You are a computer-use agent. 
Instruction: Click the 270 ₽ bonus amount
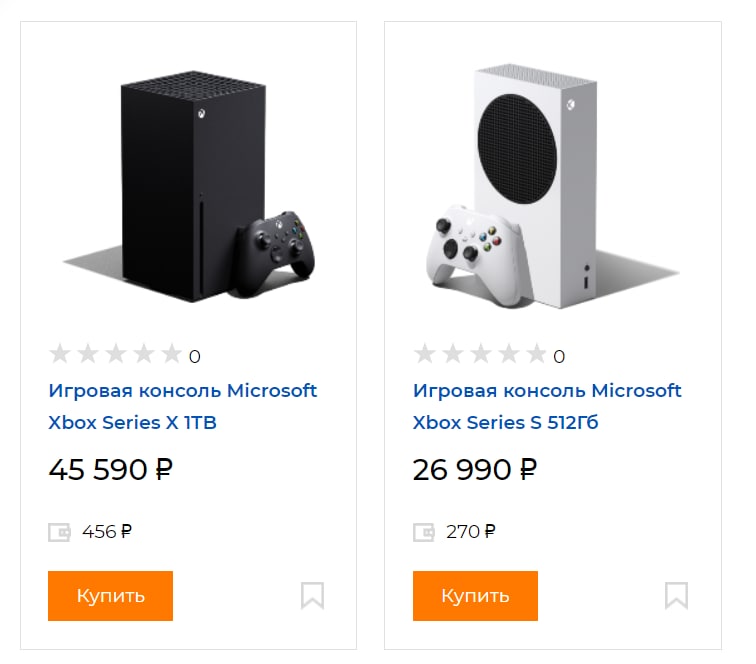pos(471,532)
